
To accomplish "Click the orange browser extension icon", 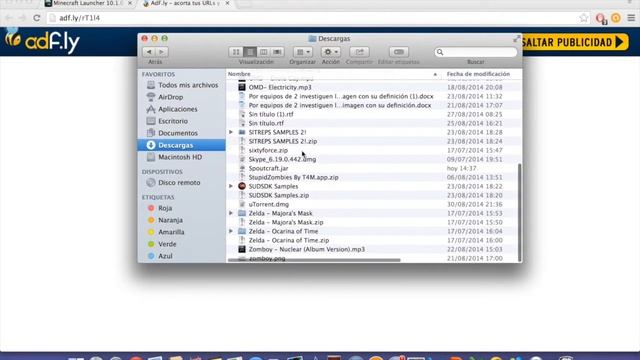I will click(x=616, y=18).
